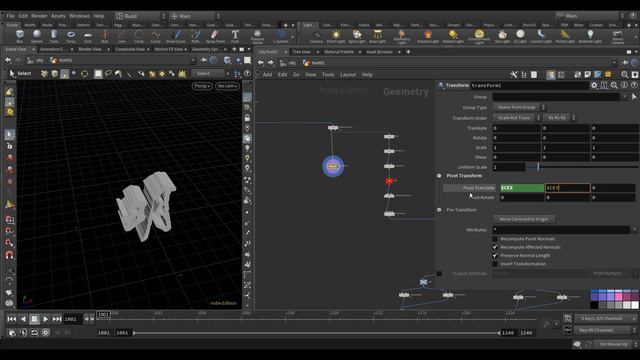Toggle the Output Attribute checkbox

pyautogui.click(x=439, y=273)
